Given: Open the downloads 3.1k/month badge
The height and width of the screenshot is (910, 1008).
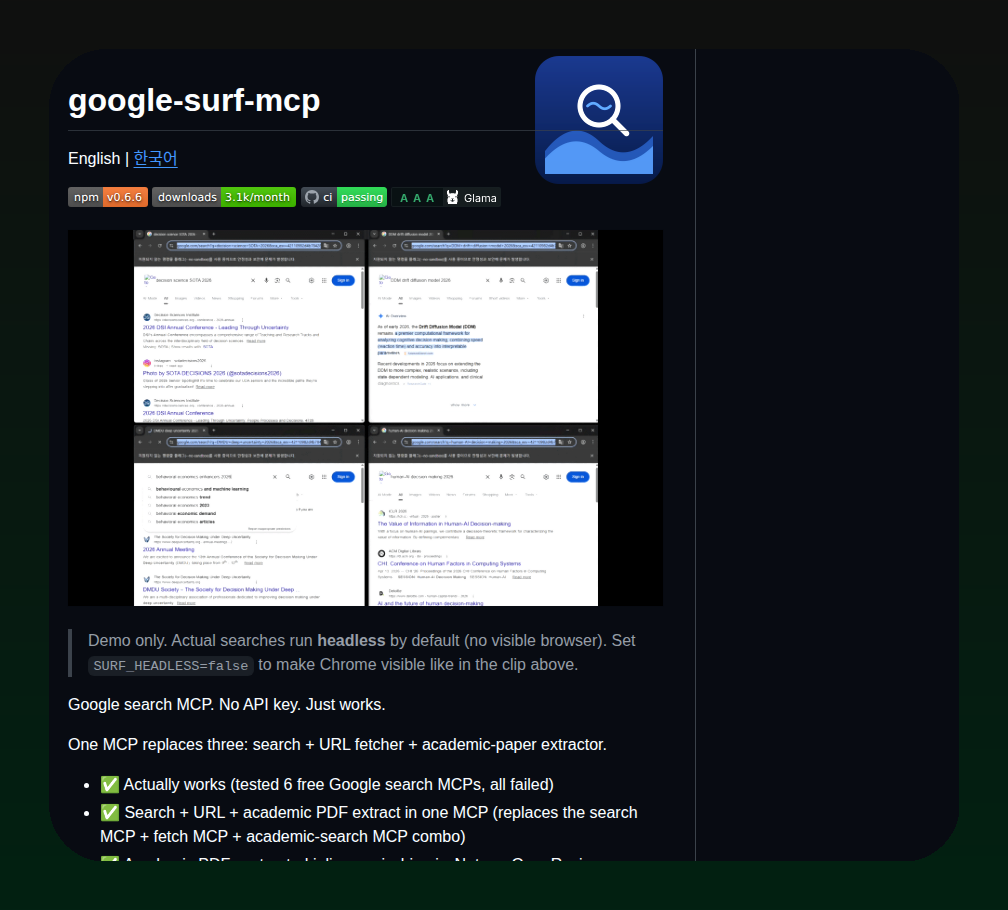Looking at the screenshot, I should [x=224, y=197].
